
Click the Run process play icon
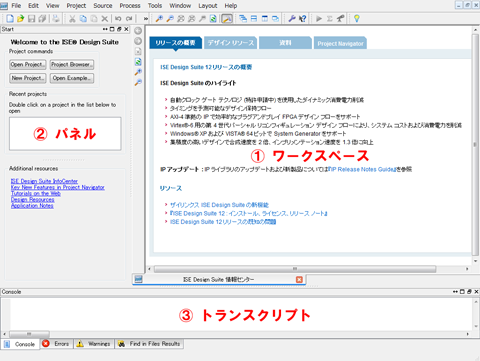(x=319, y=19)
